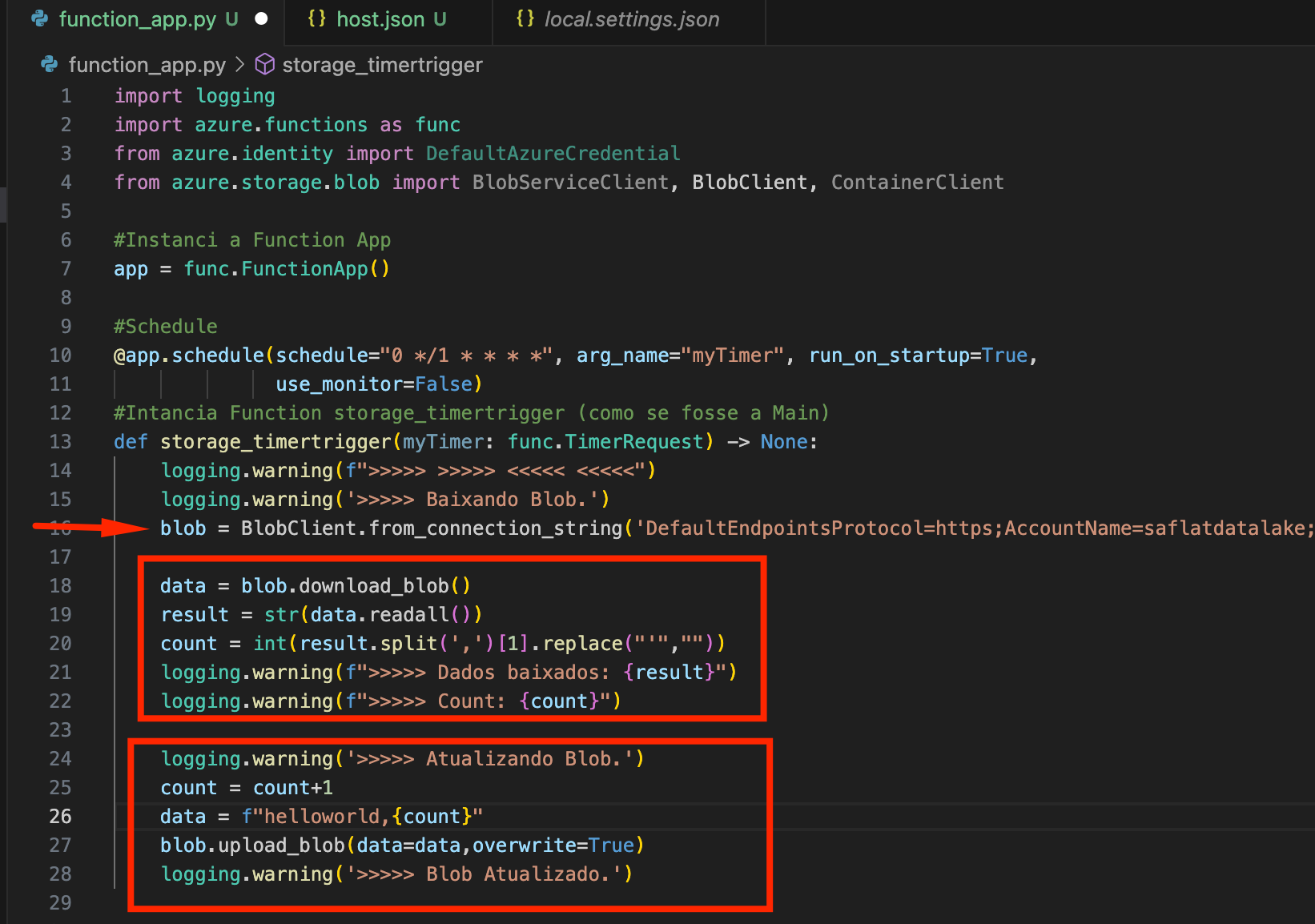Click 'helloworld,{count}' string on line 26
Viewport: 1315px width, 924px height.
(x=368, y=817)
